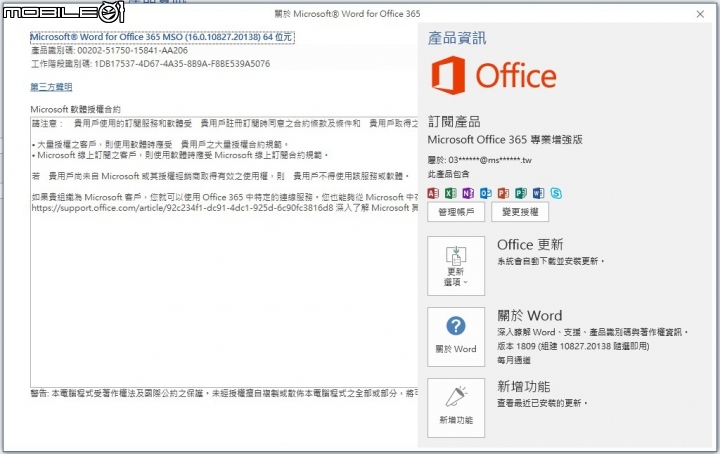The image size is (720, 454).
Task: Click the 管理帳戶 manage account button
Action: pos(456,212)
